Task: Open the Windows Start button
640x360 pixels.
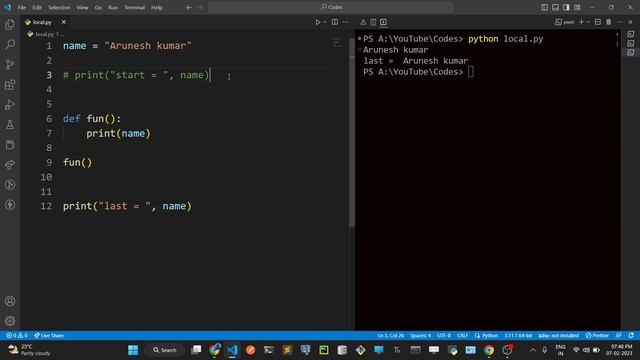Action: [133, 350]
